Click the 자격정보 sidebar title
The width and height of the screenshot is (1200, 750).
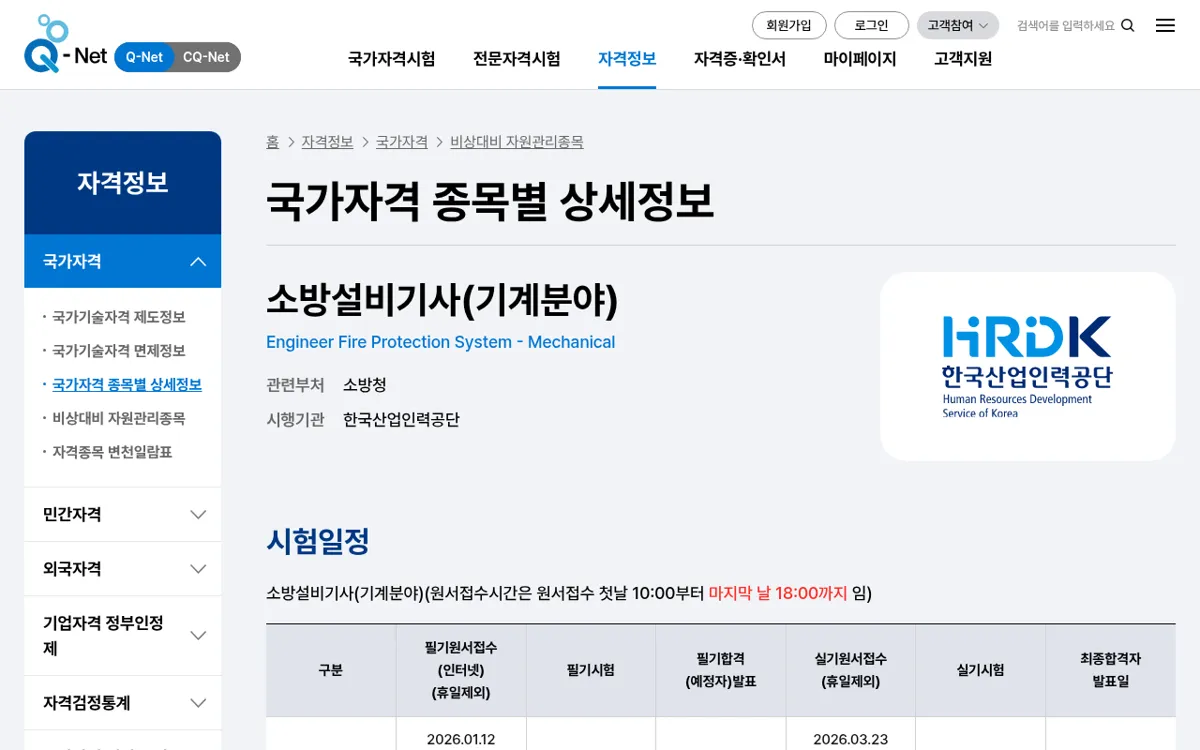coord(122,183)
